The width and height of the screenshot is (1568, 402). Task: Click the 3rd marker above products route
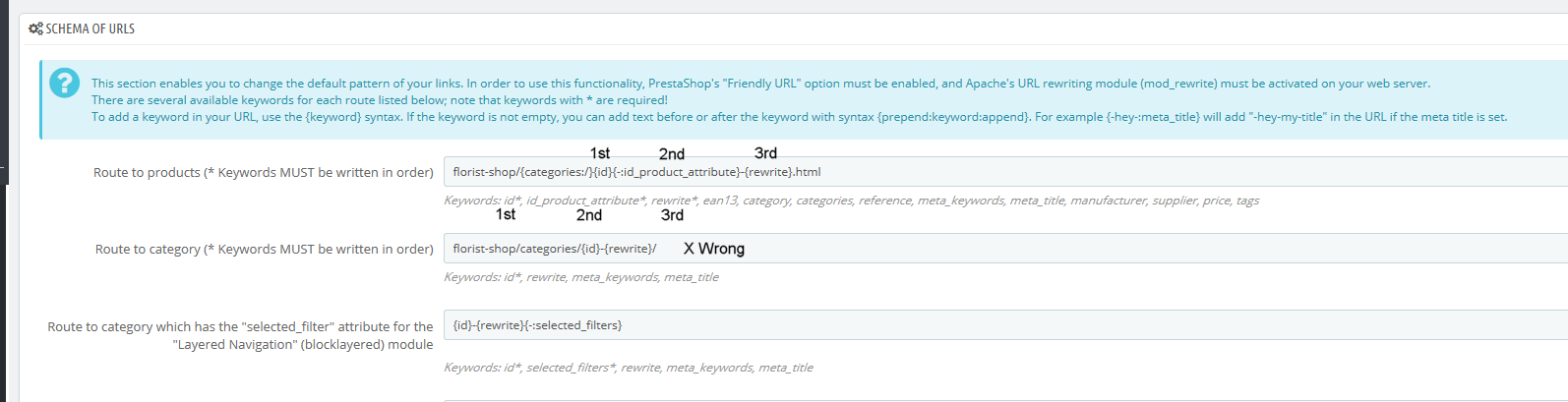coord(765,153)
